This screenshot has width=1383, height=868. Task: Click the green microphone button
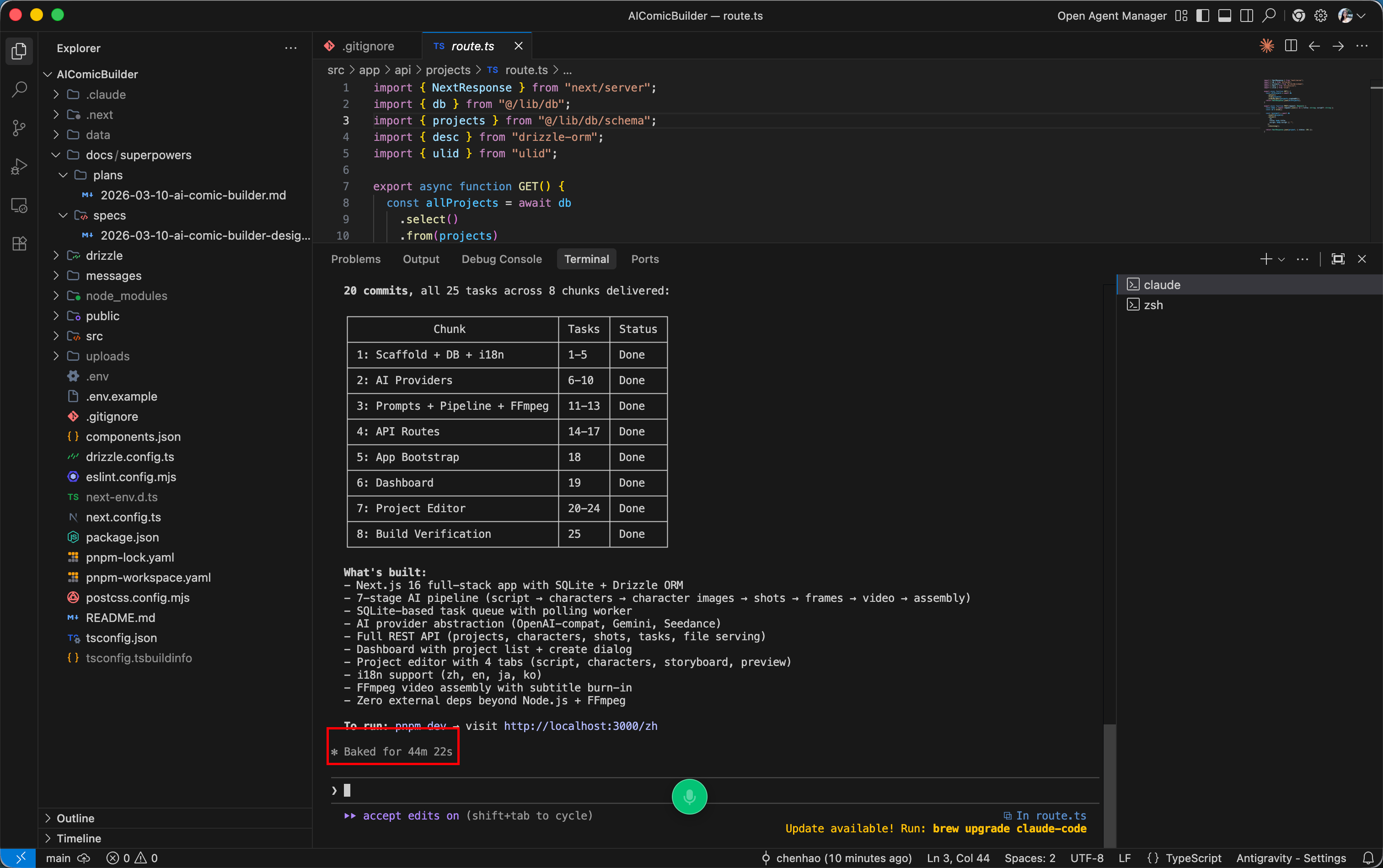coord(689,796)
